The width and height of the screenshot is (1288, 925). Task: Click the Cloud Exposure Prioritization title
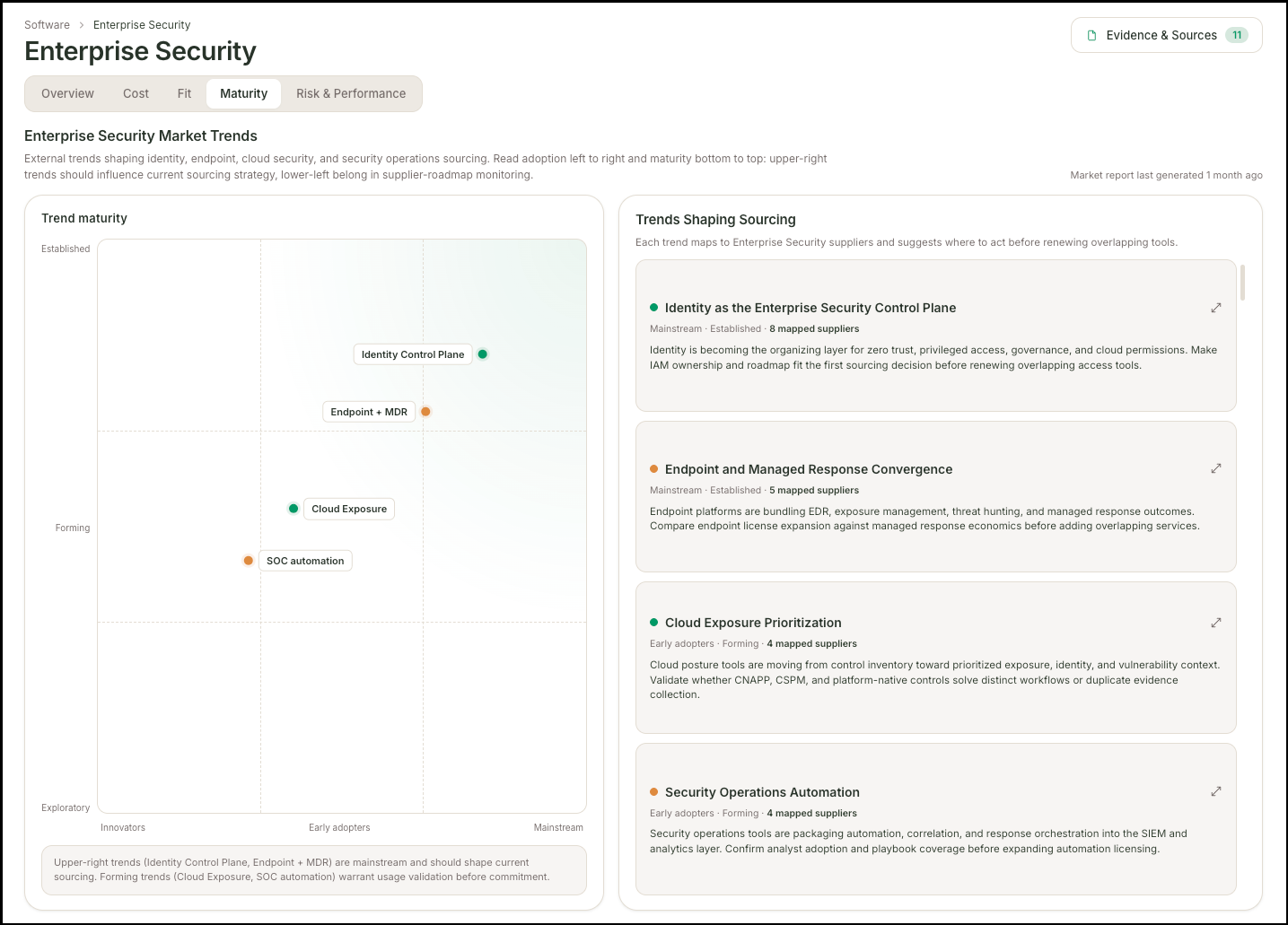click(753, 623)
